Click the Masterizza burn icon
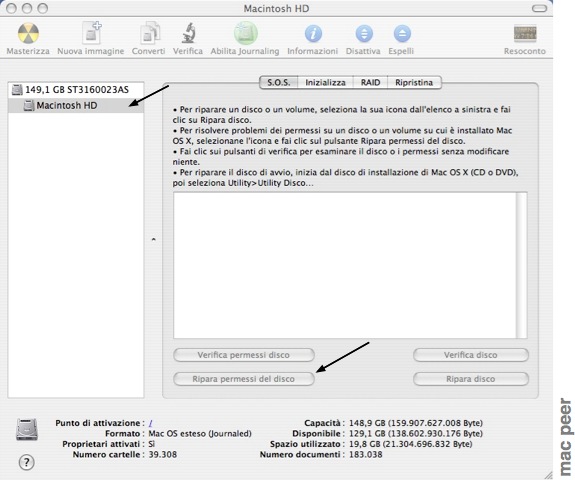The image size is (575, 480). pyautogui.click(x=28, y=34)
